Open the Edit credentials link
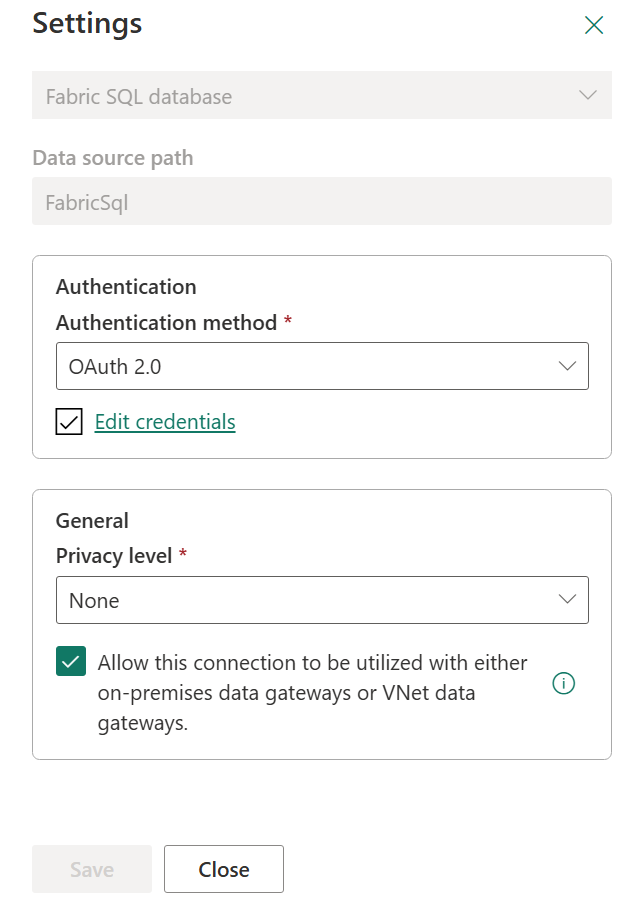644x916 pixels. [x=165, y=422]
